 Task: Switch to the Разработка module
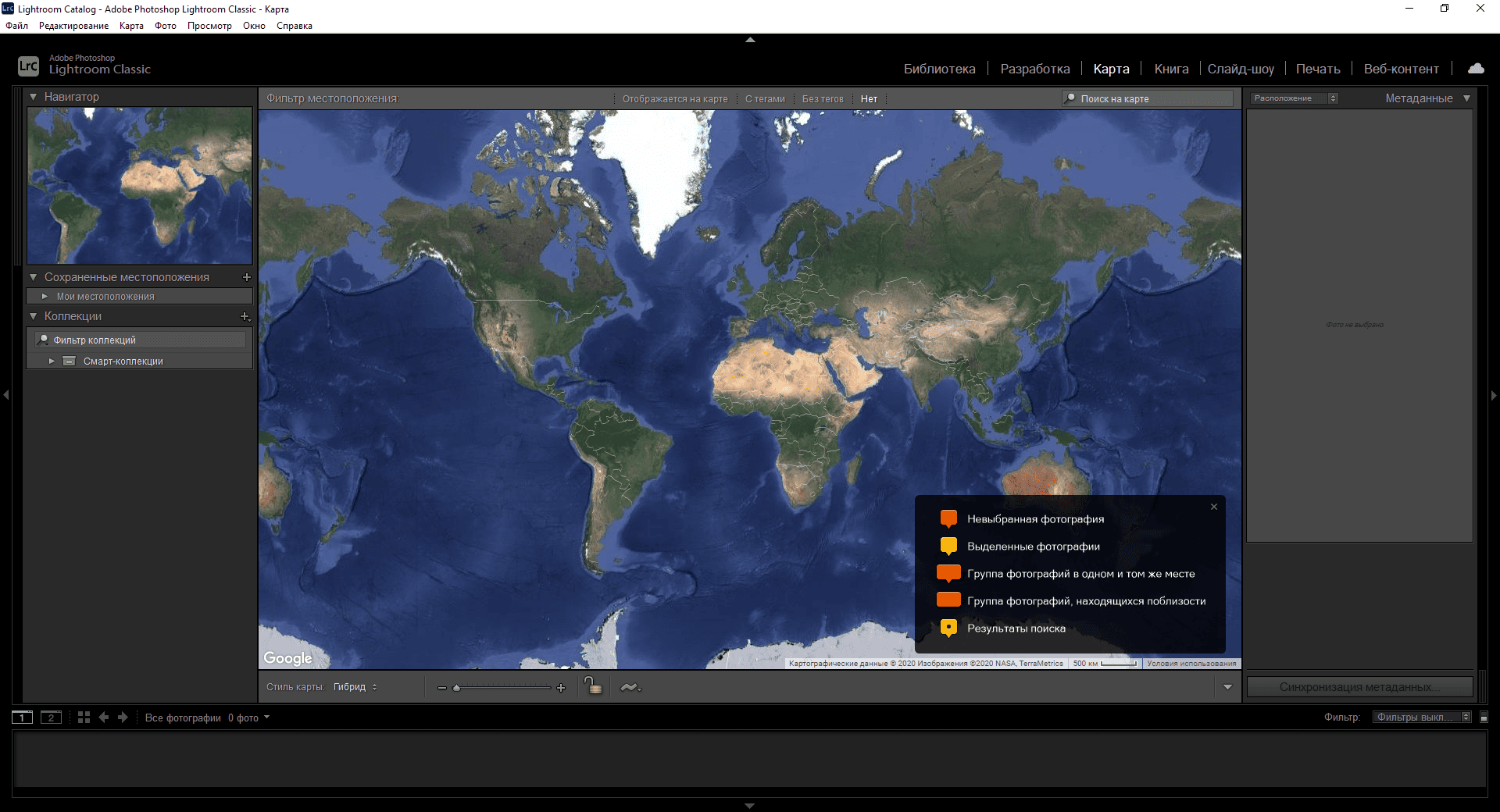point(1035,69)
